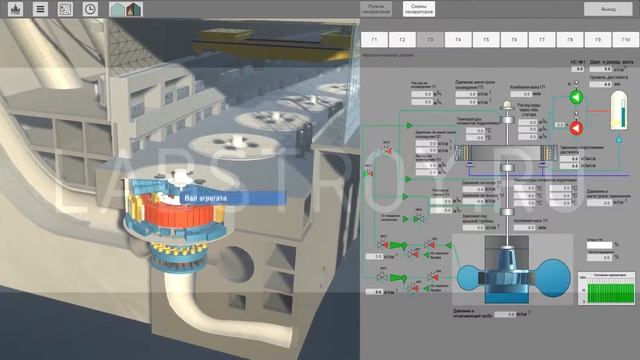Click the clock icon in the toolbar
The height and width of the screenshot is (360, 640).
(x=90, y=9)
